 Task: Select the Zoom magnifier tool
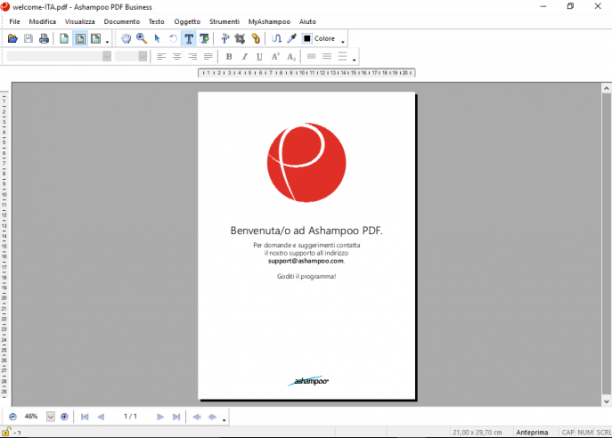[141, 39]
